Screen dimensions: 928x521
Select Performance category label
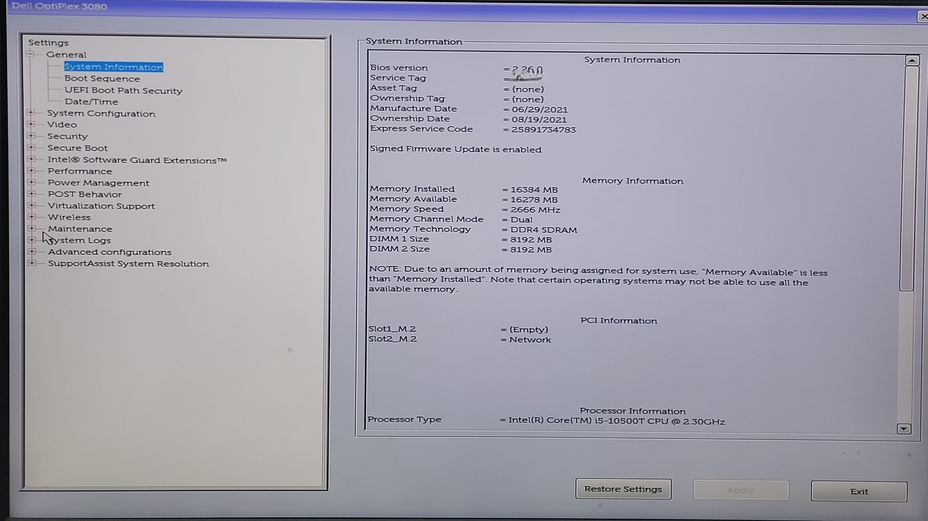(x=80, y=171)
